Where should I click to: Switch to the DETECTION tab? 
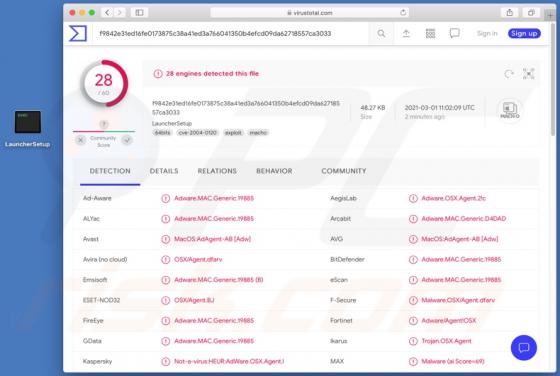110,171
